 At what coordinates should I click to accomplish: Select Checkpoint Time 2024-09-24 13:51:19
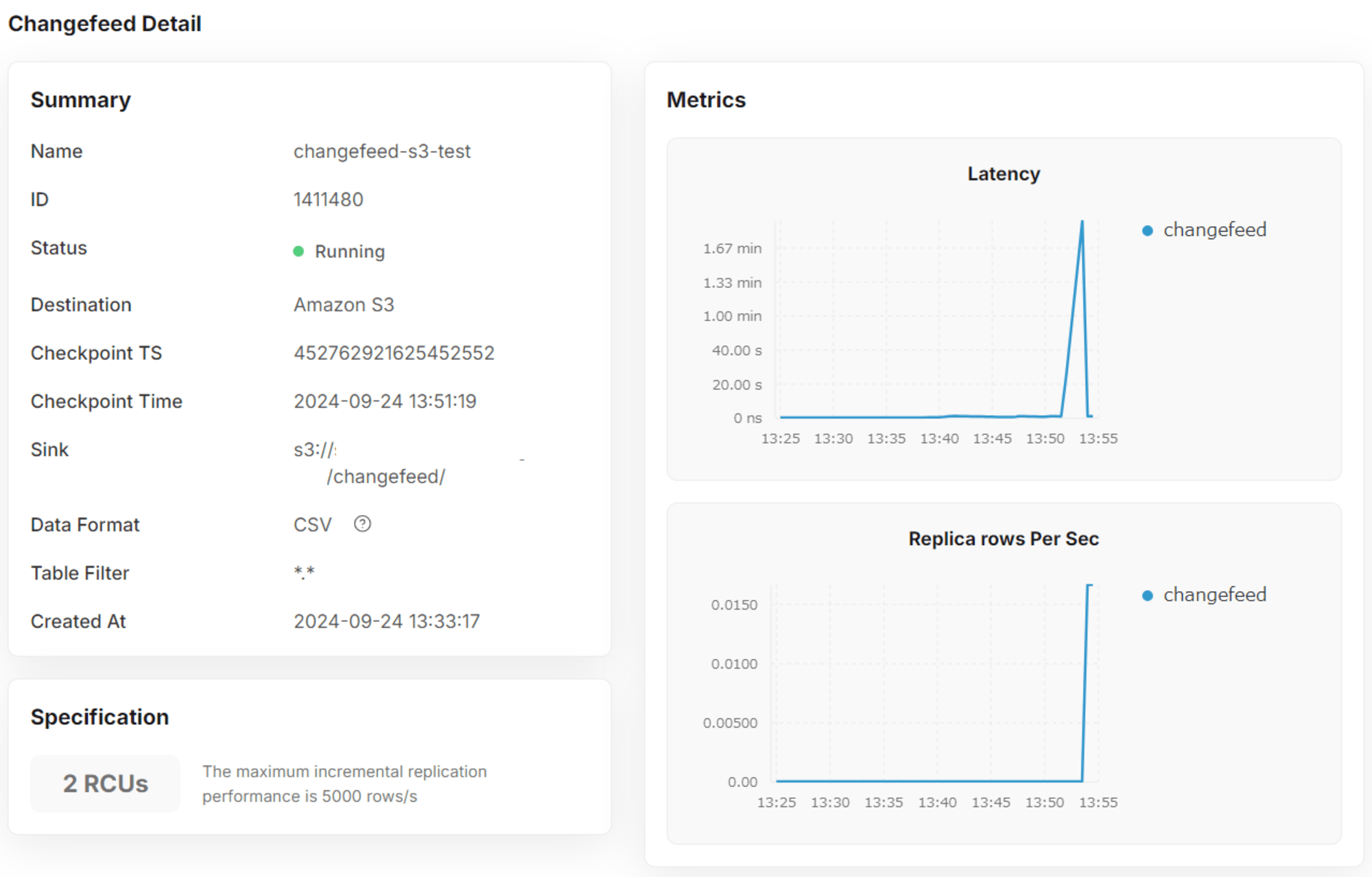click(385, 401)
